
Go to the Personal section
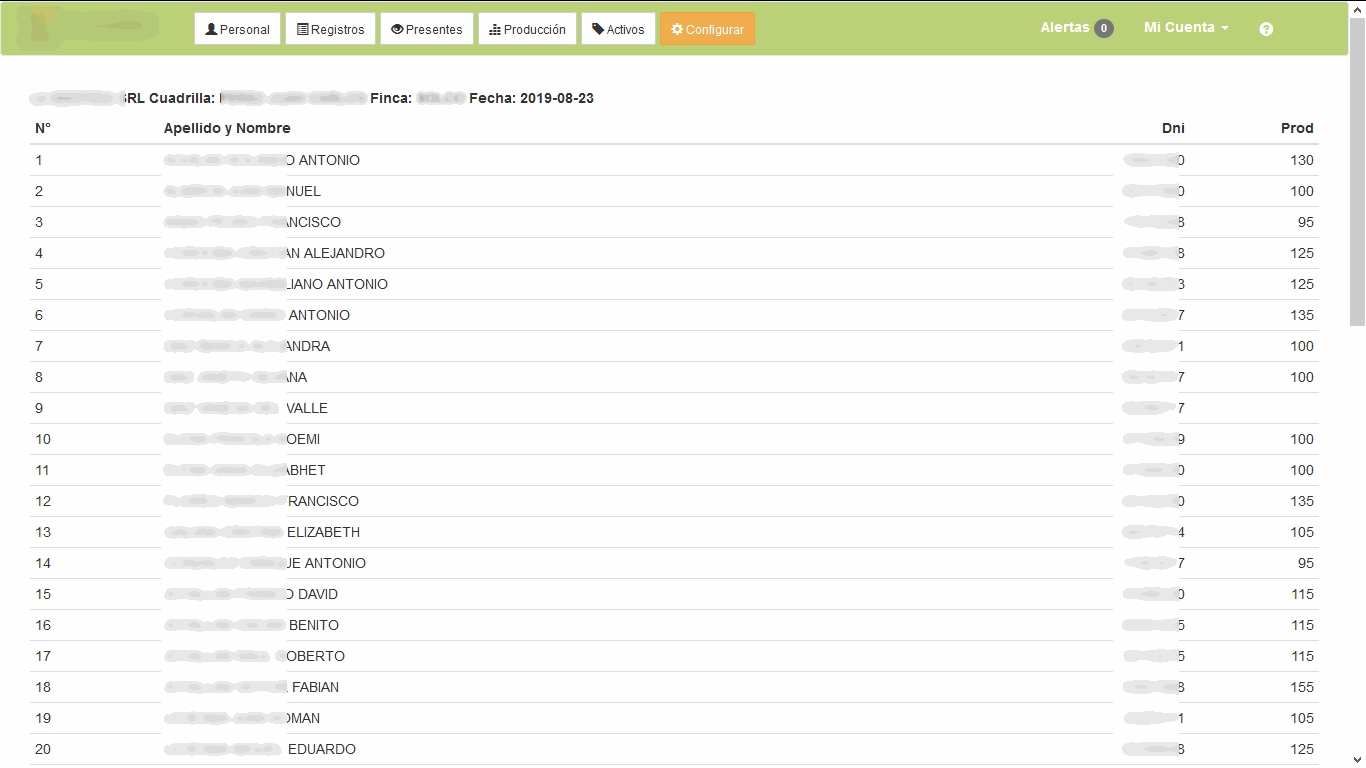237,29
